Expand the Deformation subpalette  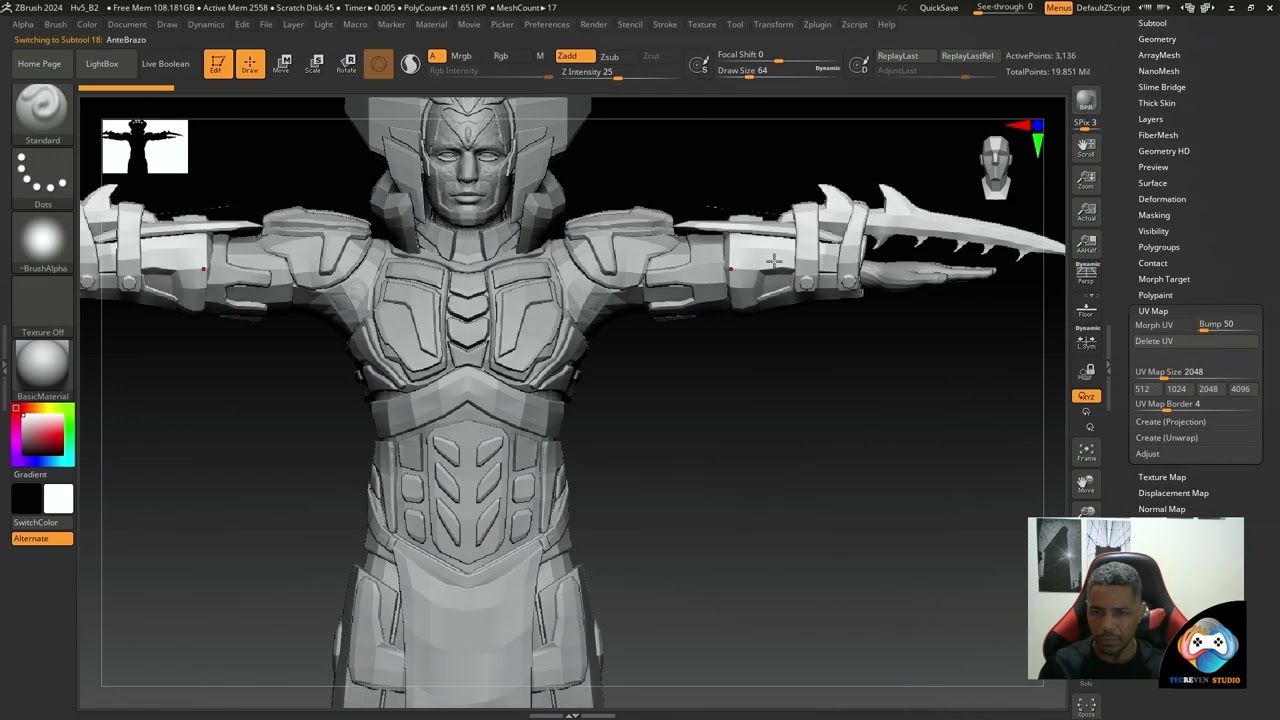1162,199
